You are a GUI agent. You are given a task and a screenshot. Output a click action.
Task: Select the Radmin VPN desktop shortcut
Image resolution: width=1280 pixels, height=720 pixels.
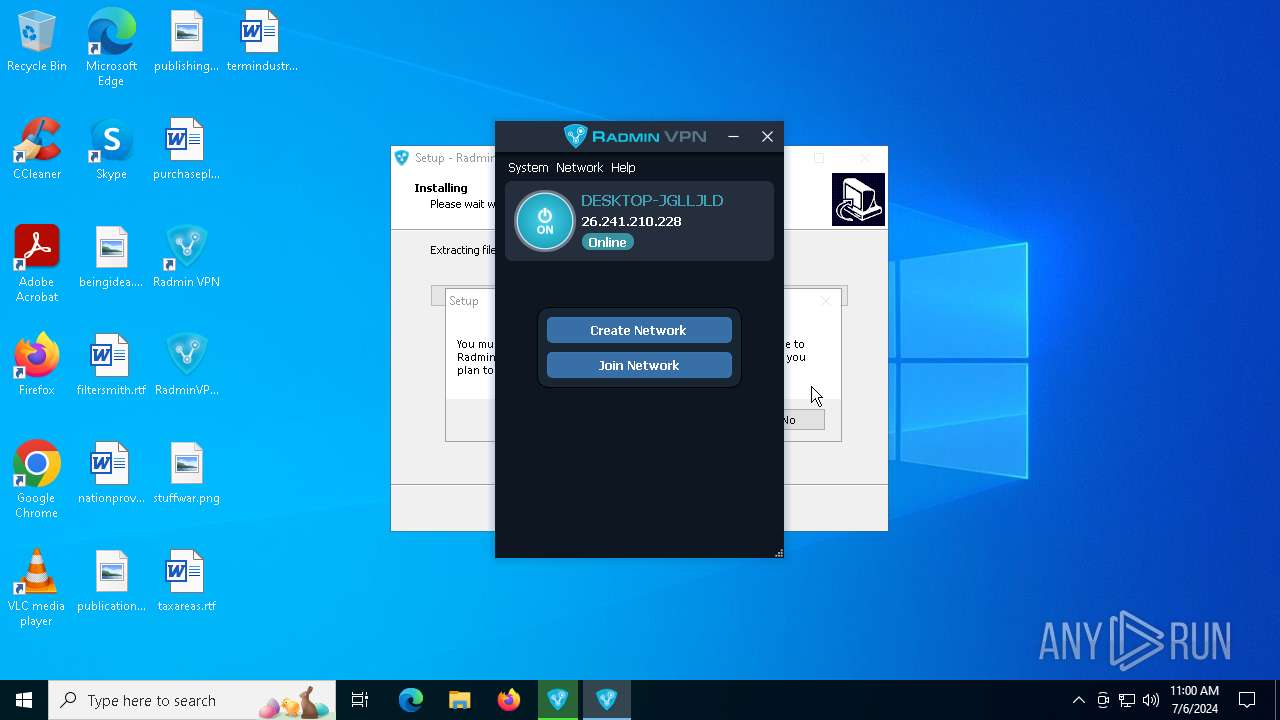(x=186, y=258)
